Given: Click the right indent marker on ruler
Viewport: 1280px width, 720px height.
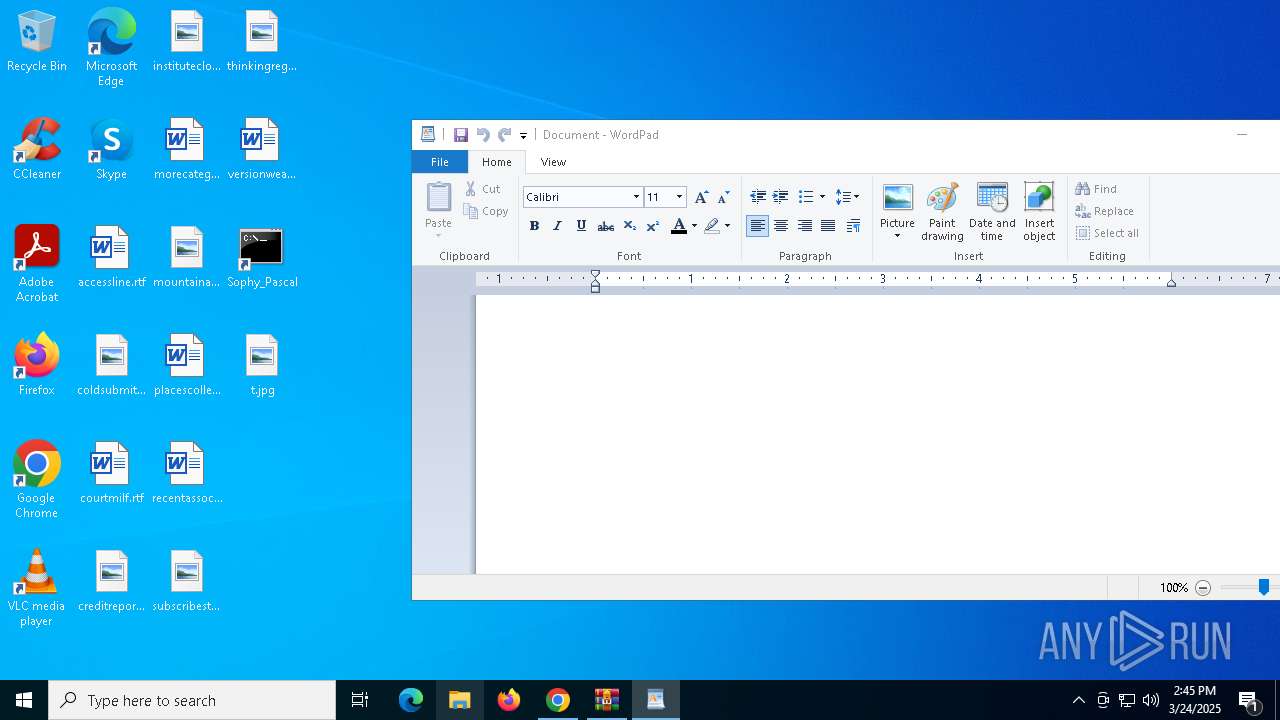Looking at the screenshot, I should (x=1171, y=283).
